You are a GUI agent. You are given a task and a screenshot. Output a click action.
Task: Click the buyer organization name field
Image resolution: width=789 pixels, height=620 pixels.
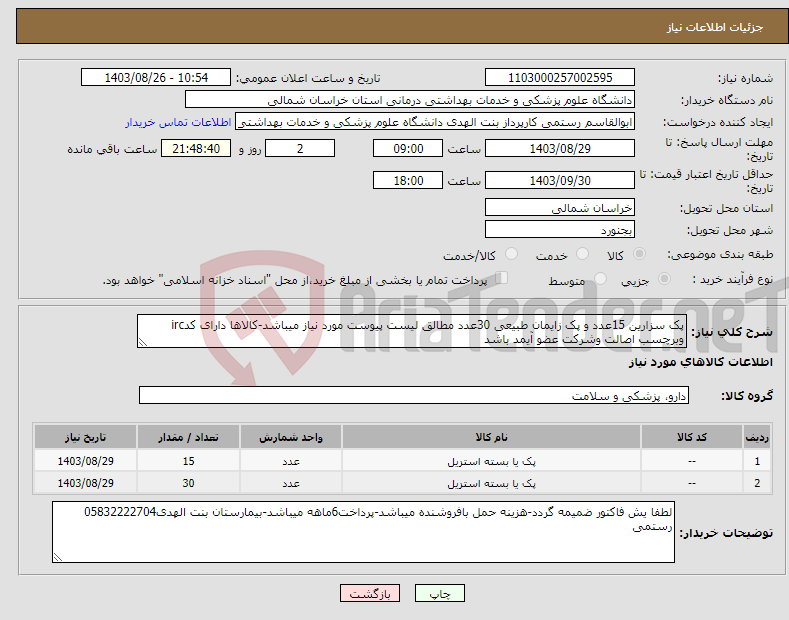[x=410, y=100]
